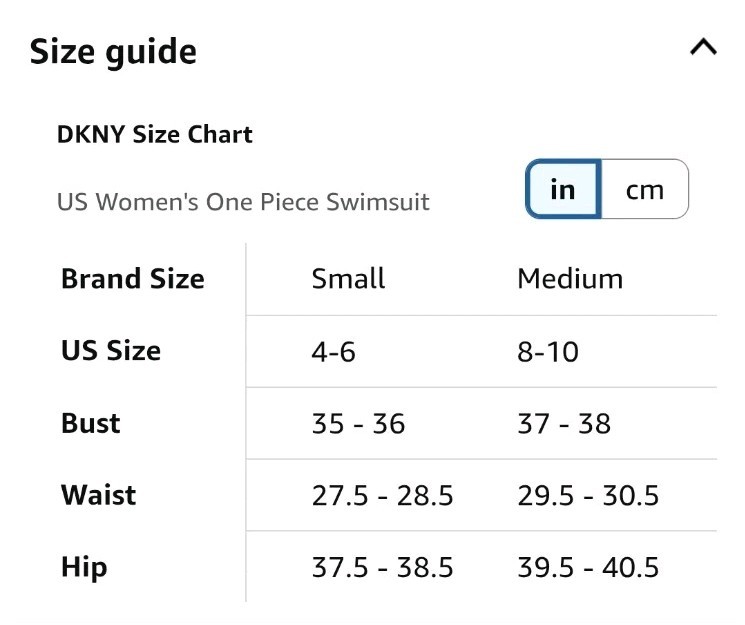Viewport: 745px width, 625px height.
Task: Click the 4-6 US size cell
Action: (x=334, y=352)
